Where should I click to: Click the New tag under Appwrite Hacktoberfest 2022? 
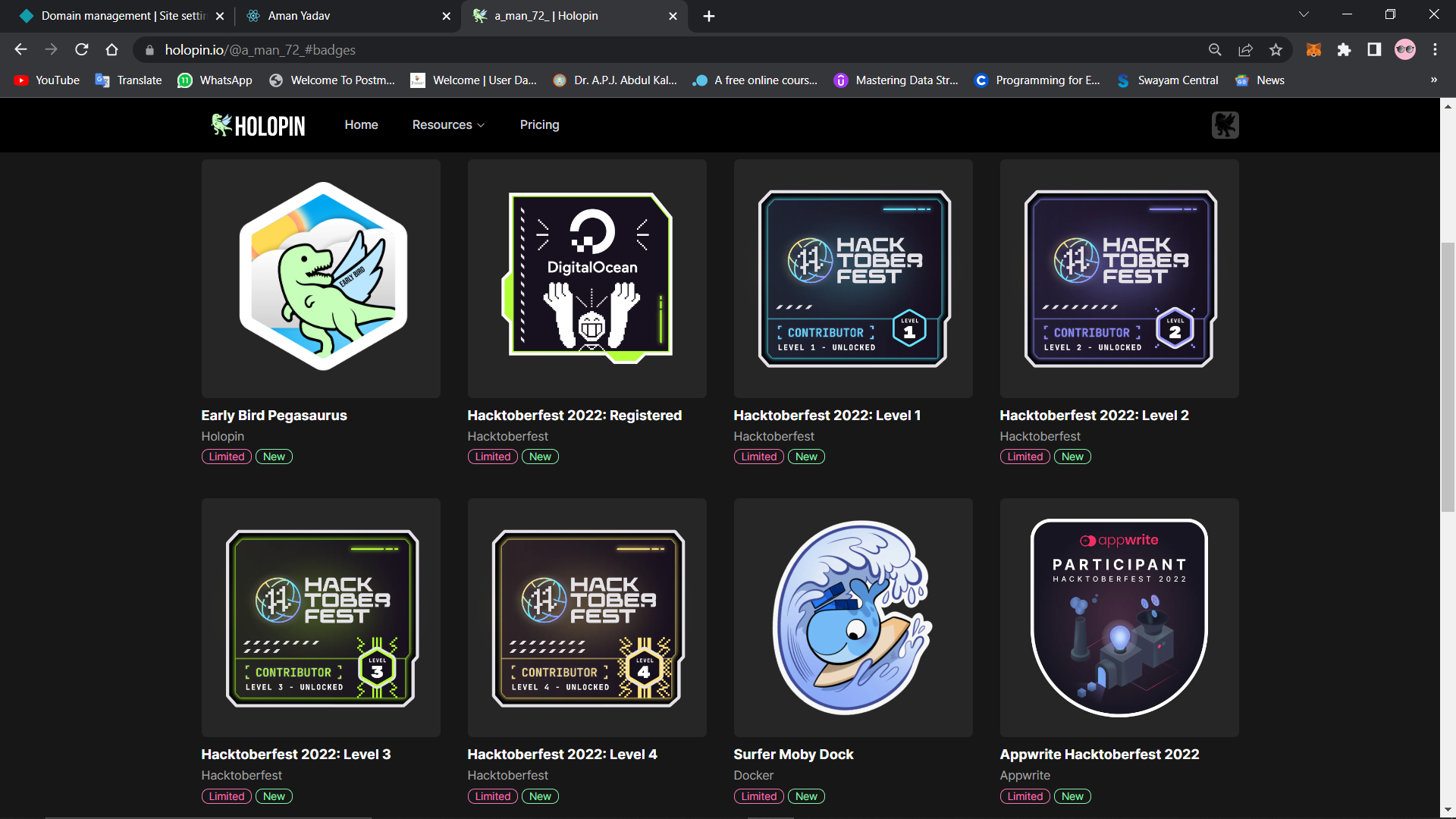(1072, 796)
